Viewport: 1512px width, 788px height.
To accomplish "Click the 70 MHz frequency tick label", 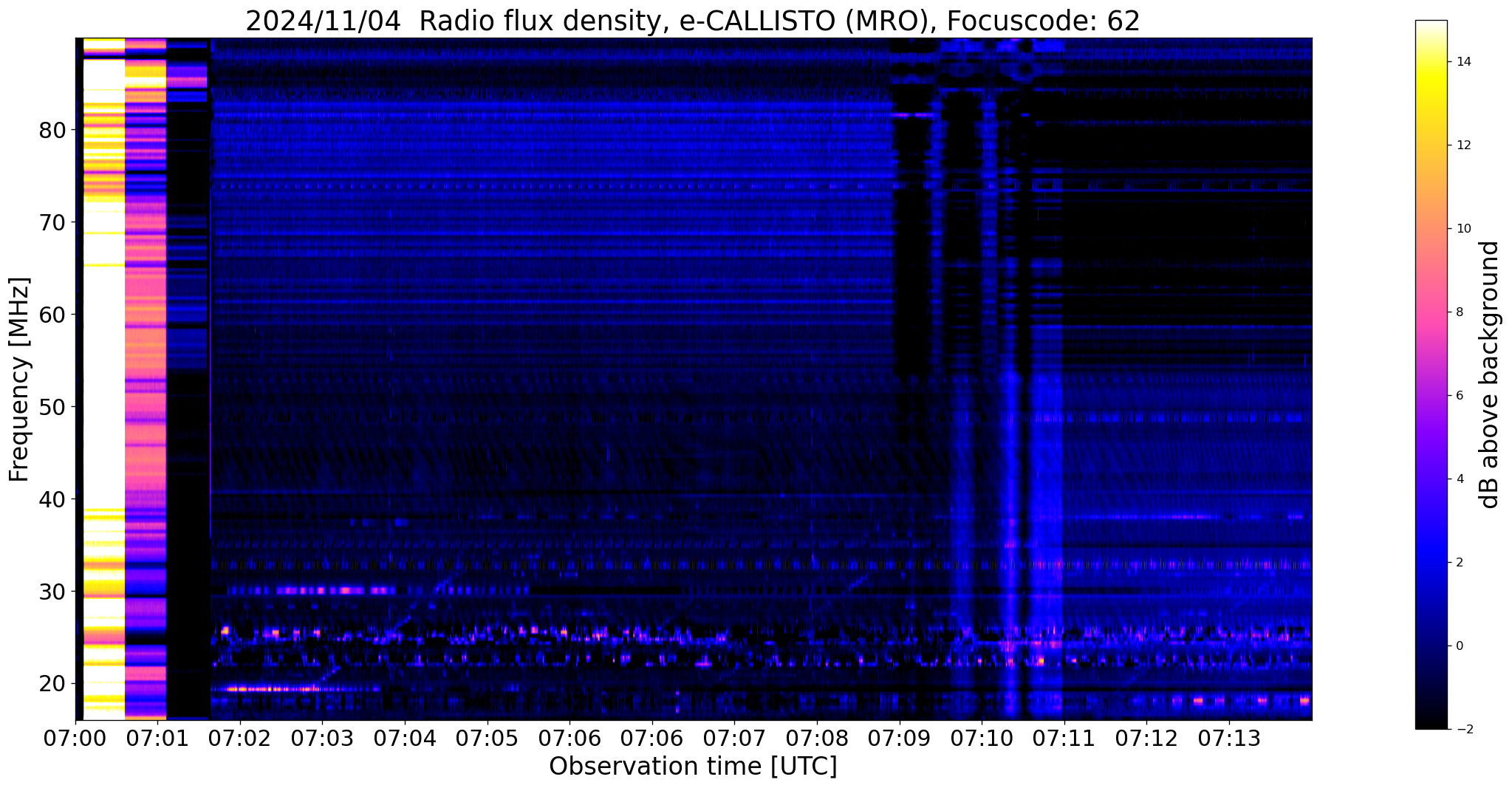I will (52, 222).
